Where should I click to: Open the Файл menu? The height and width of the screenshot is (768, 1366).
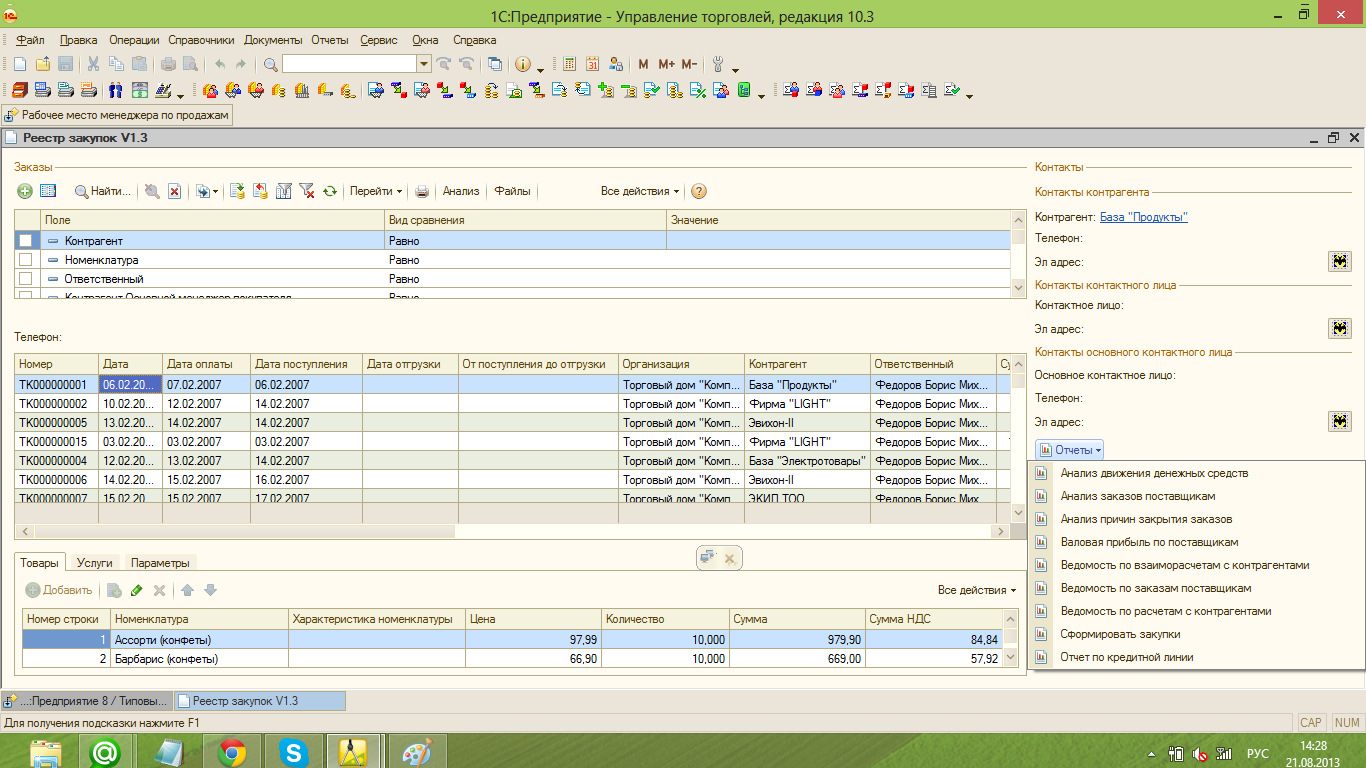coord(30,40)
